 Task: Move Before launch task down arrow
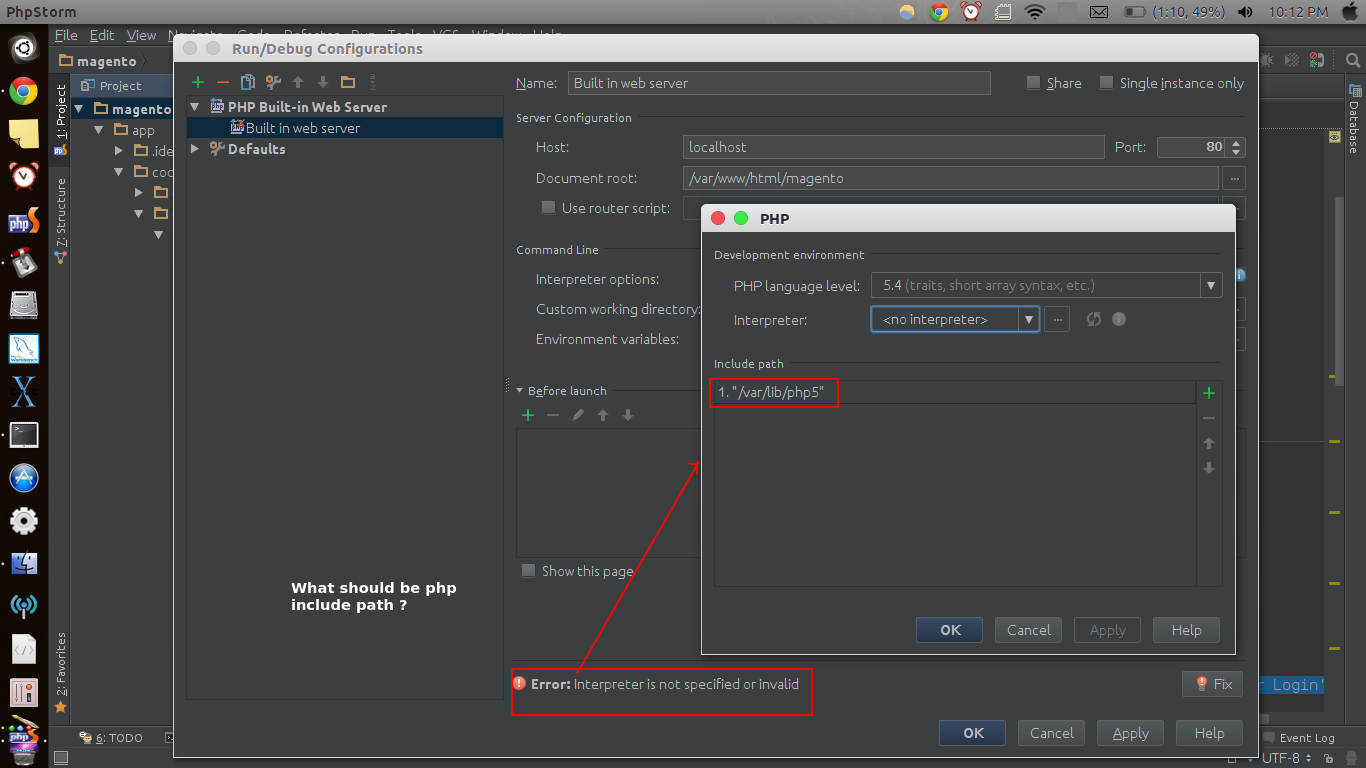628,415
